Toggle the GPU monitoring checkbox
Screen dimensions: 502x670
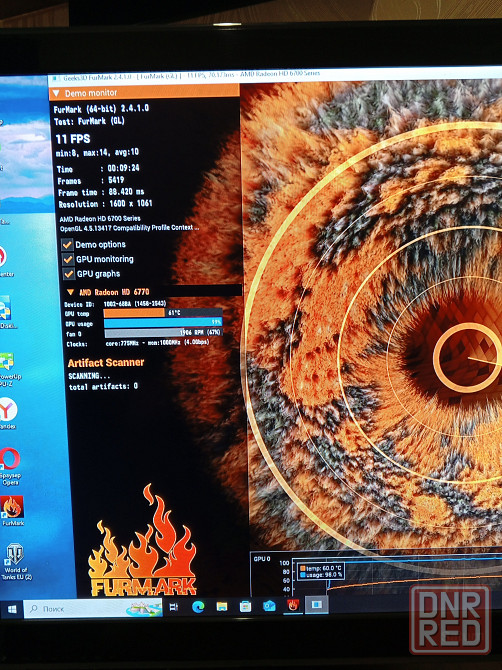pos(68,259)
